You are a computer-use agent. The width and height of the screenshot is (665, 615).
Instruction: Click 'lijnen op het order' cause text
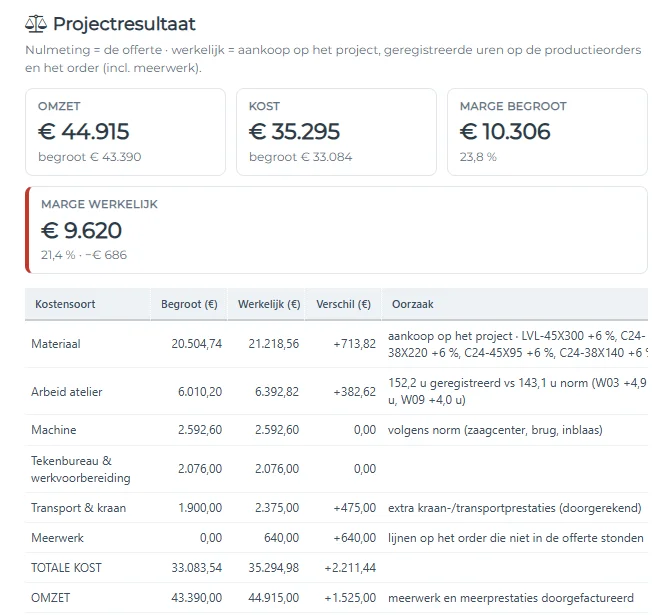pos(516,538)
